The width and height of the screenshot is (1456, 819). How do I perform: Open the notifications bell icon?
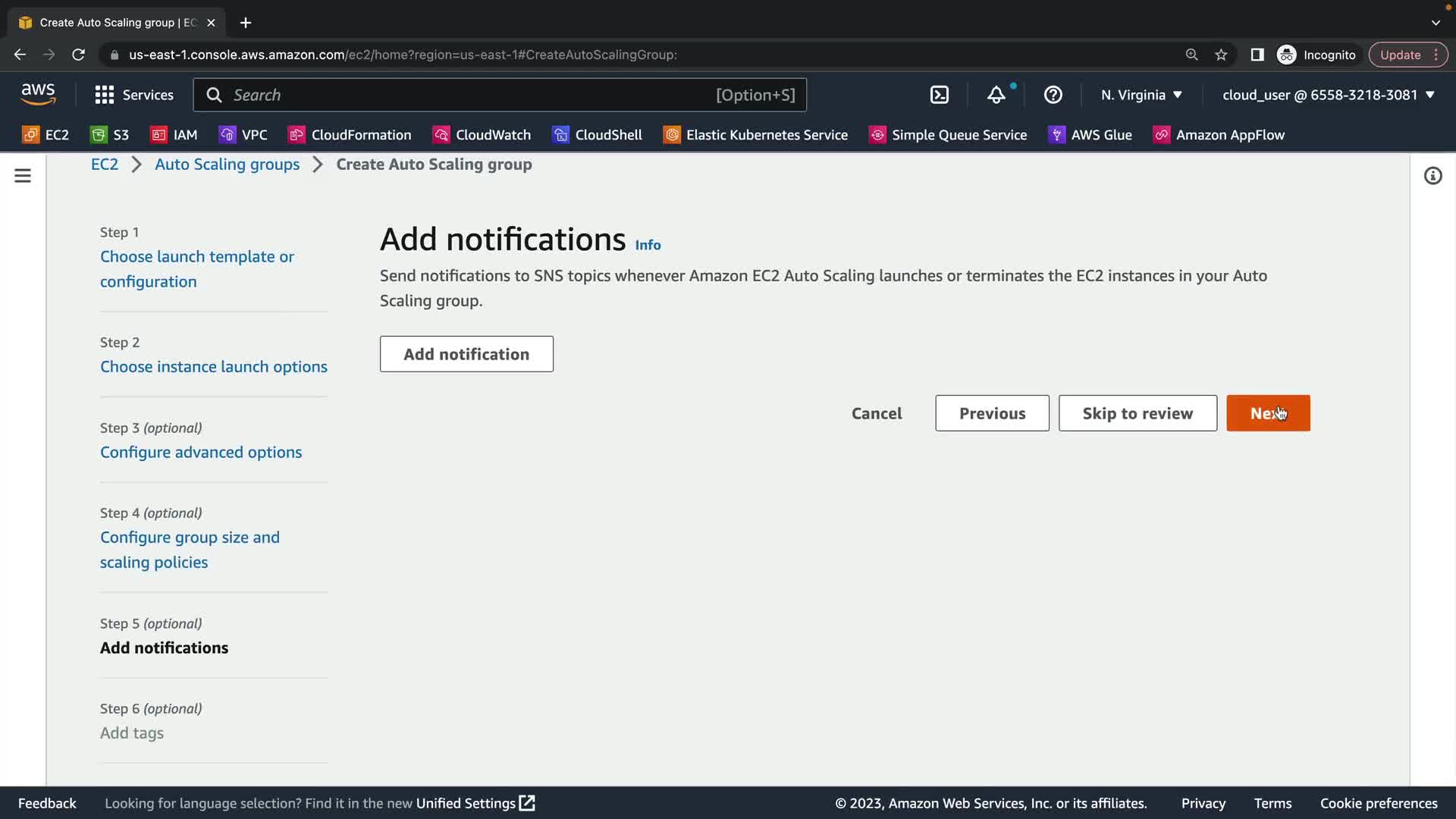[x=996, y=95]
